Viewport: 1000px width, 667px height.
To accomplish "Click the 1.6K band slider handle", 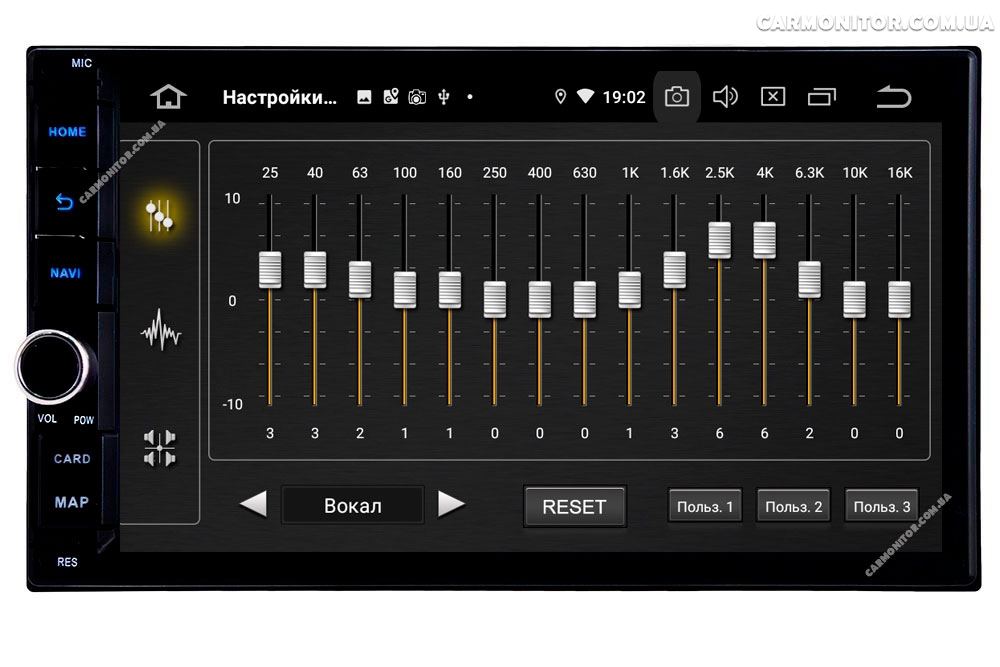I will point(675,269).
